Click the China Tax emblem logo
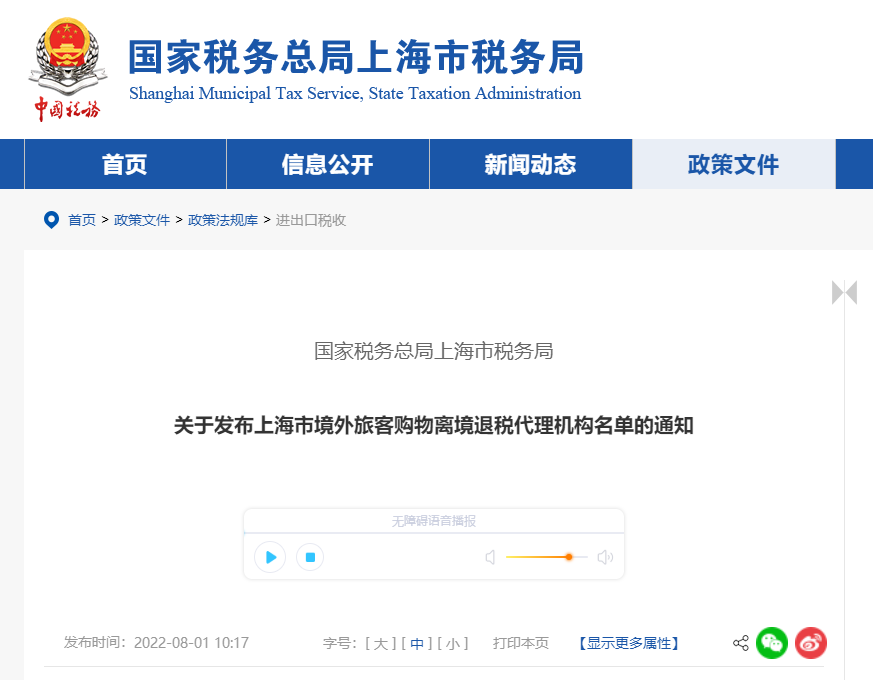The width and height of the screenshot is (873, 680). [x=67, y=70]
